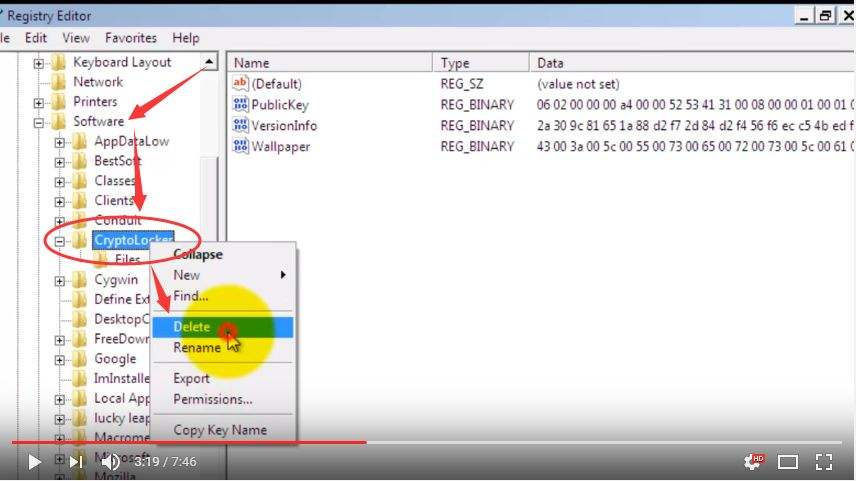The height and width of the screenshot is (481, 856).
Task: Select Permissions... in the context menu
Action: 213,399
